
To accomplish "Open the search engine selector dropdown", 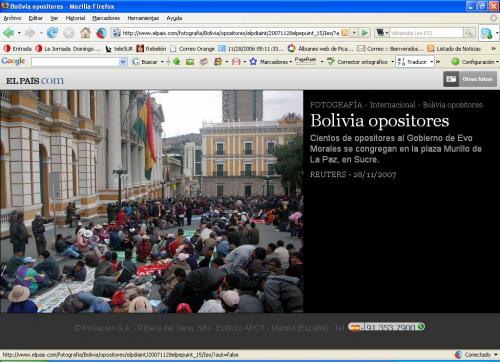I will tap(382, 33).
